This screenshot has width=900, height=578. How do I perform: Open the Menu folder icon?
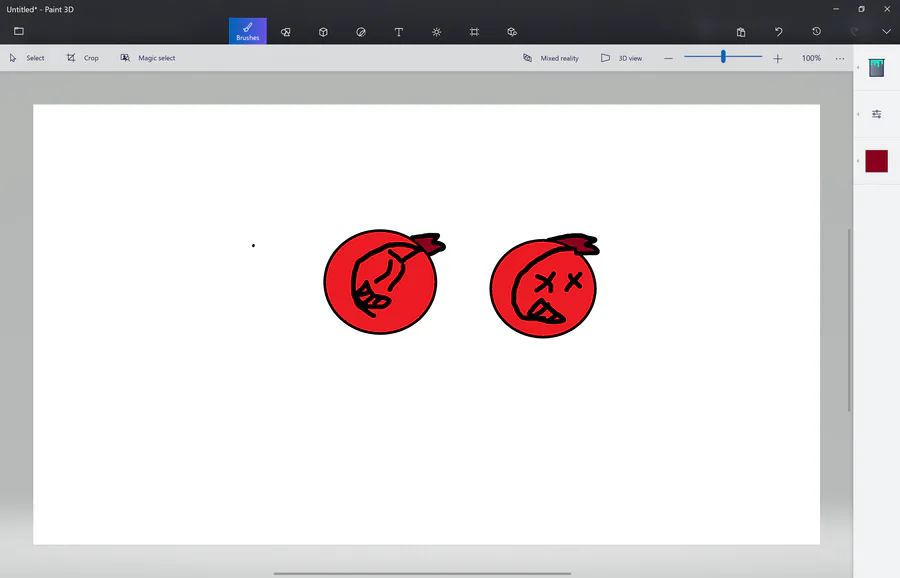coord(19,31)
